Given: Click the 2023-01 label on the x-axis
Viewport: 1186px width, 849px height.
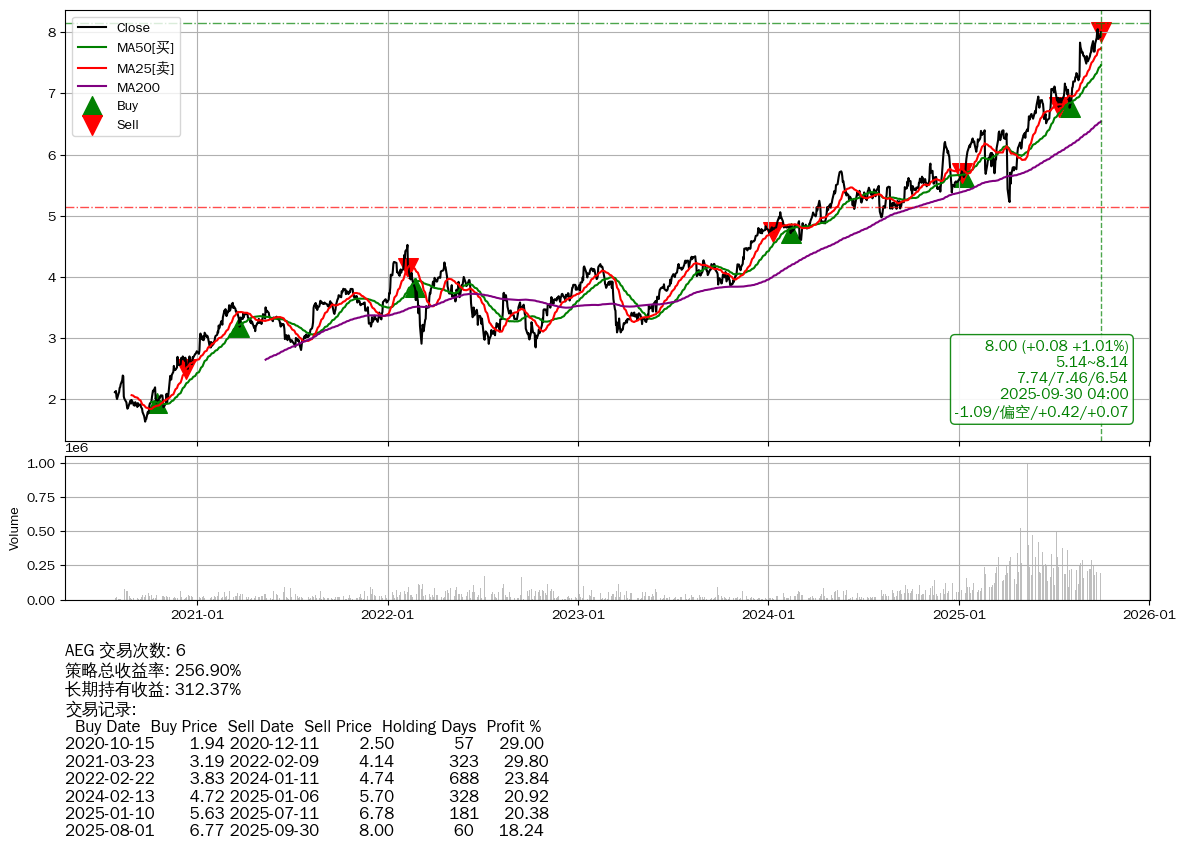Looking at the screenshot, I should (578, 615).
